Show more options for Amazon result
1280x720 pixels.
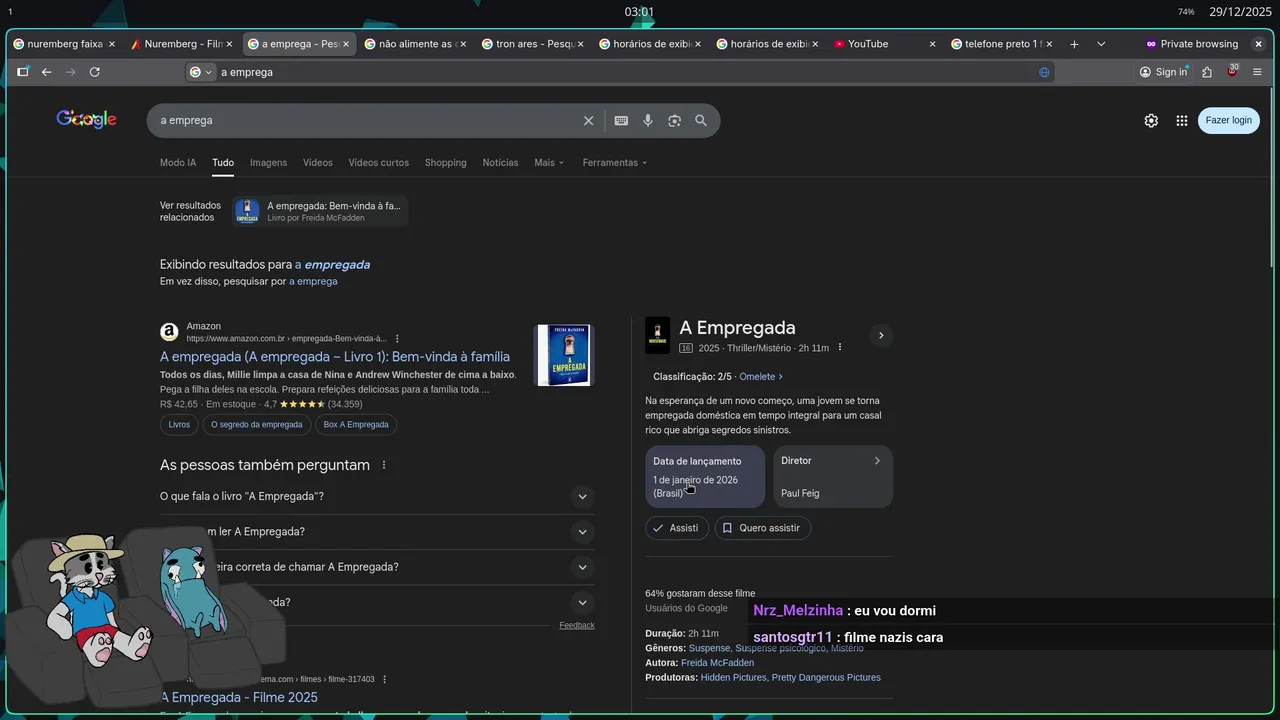[397, 338]
